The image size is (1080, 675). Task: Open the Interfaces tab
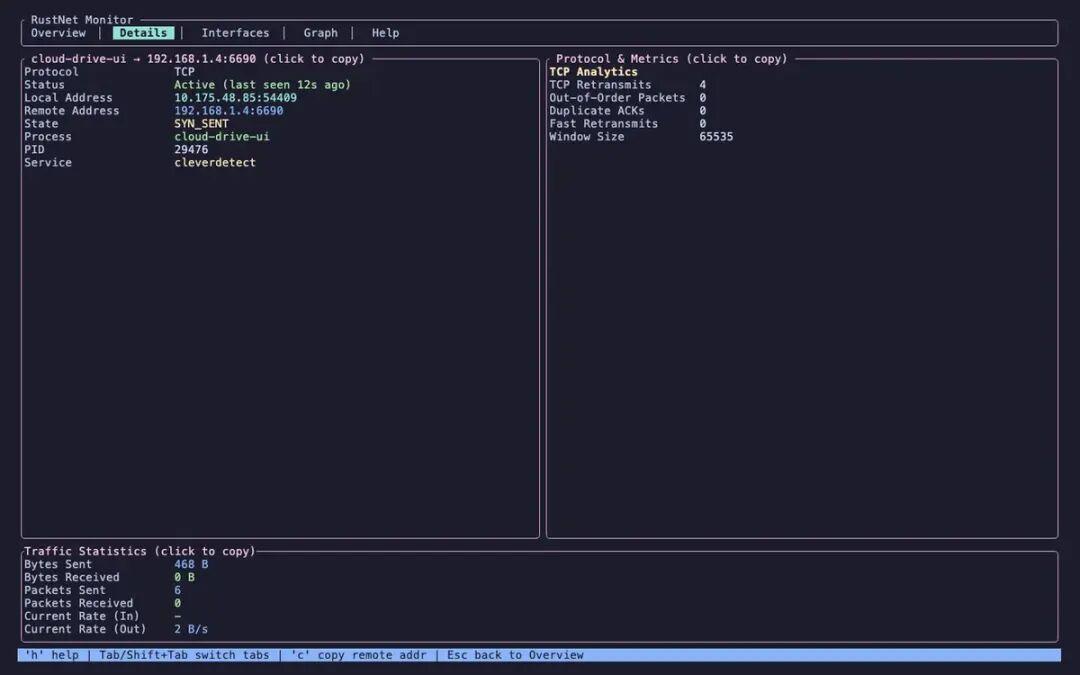[235, 33]
